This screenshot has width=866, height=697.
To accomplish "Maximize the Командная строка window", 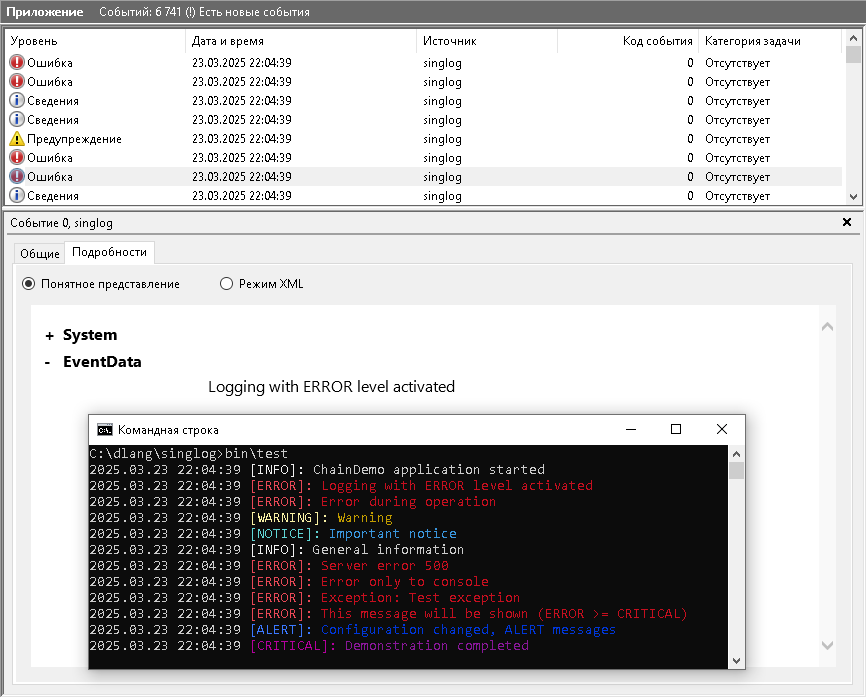I will click(x=676, y=429).
